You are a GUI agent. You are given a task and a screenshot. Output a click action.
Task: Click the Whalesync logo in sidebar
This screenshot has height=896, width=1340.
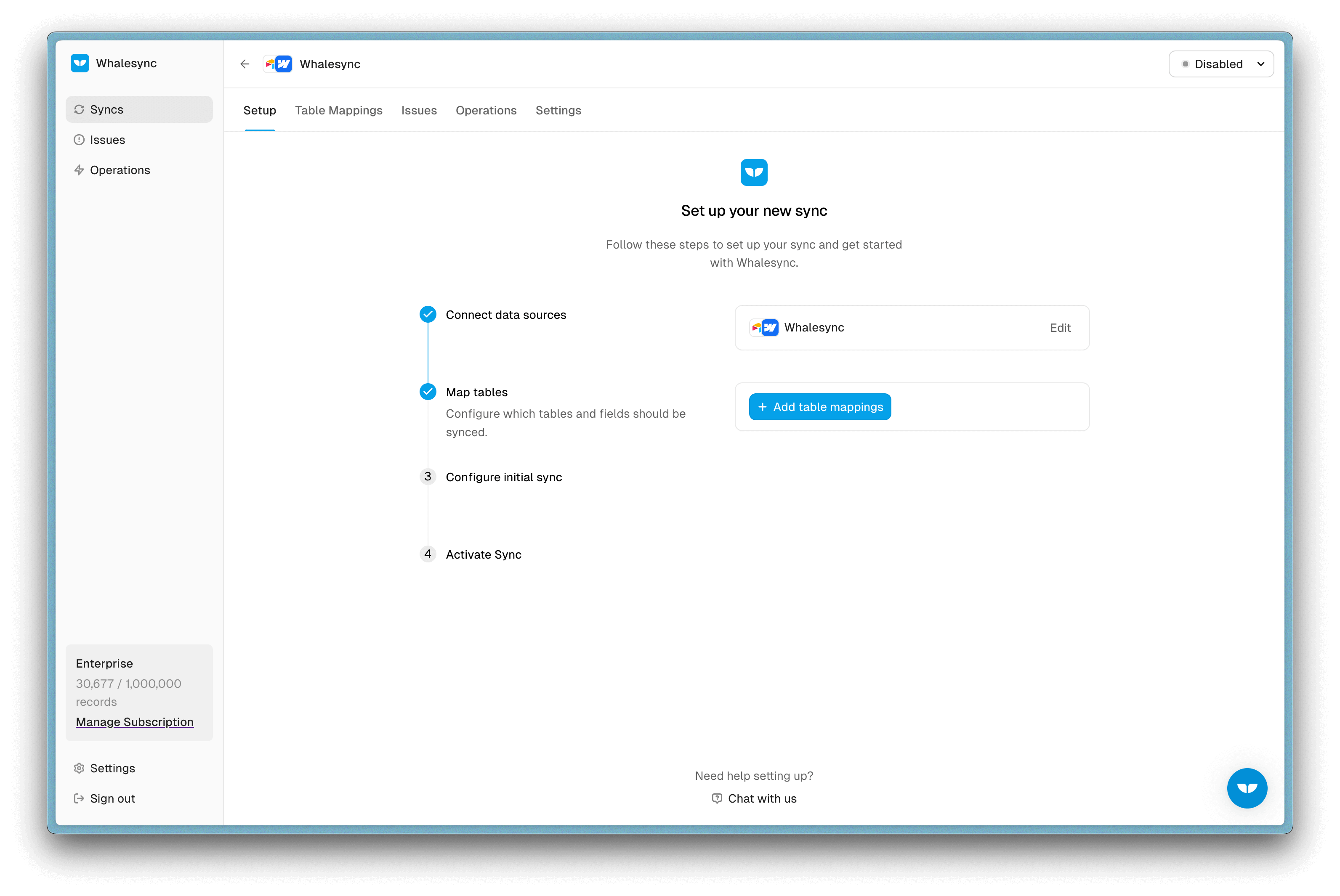click(80, 64)
